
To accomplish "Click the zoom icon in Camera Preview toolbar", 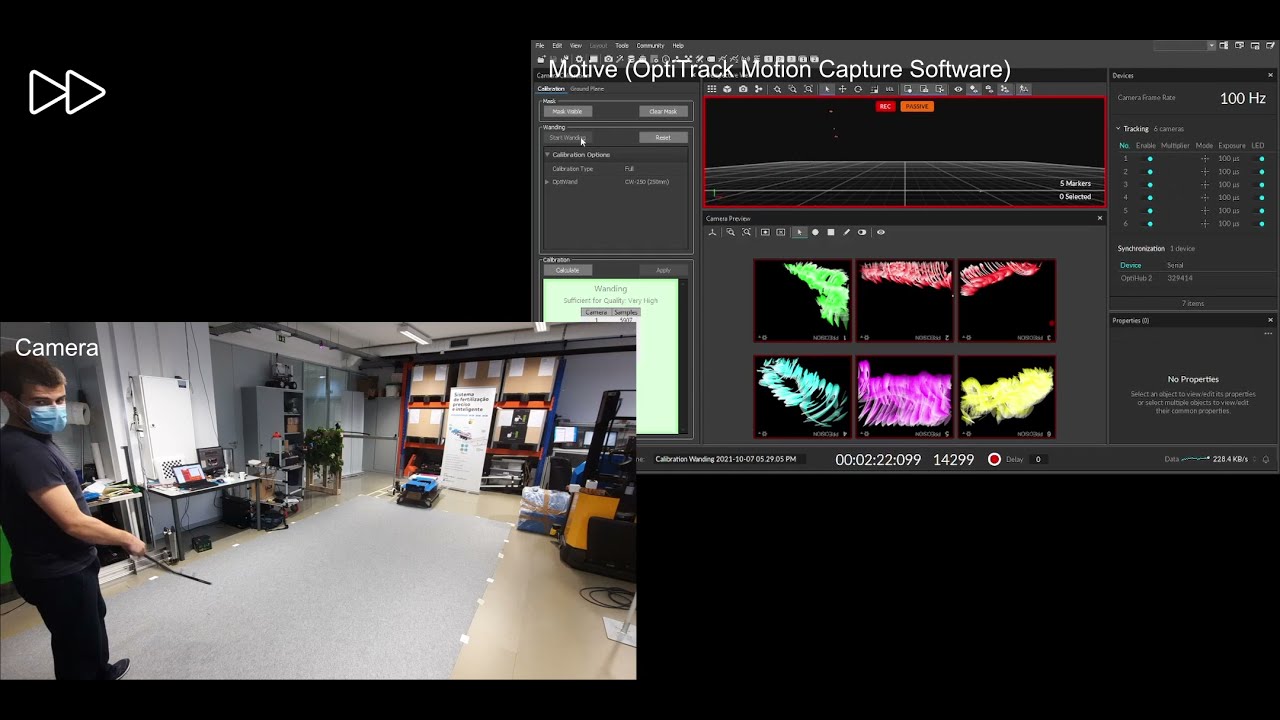I will tap(730, 232).
